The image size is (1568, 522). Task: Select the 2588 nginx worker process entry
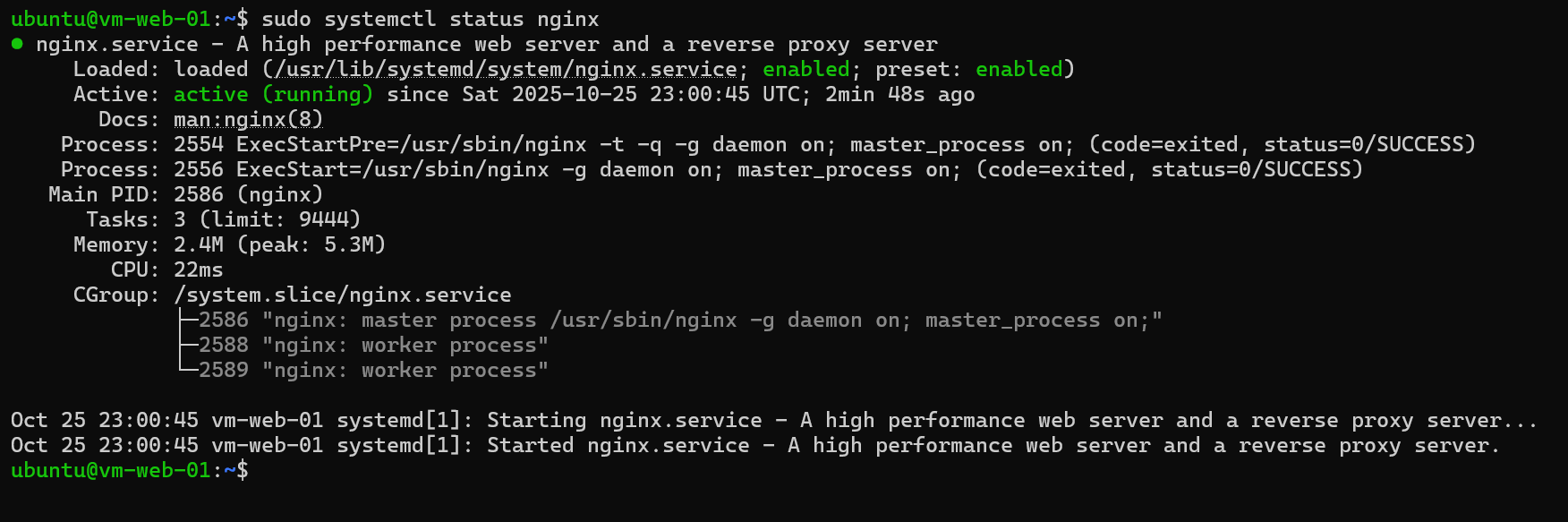pyautogui.click(x=372, y=346)
